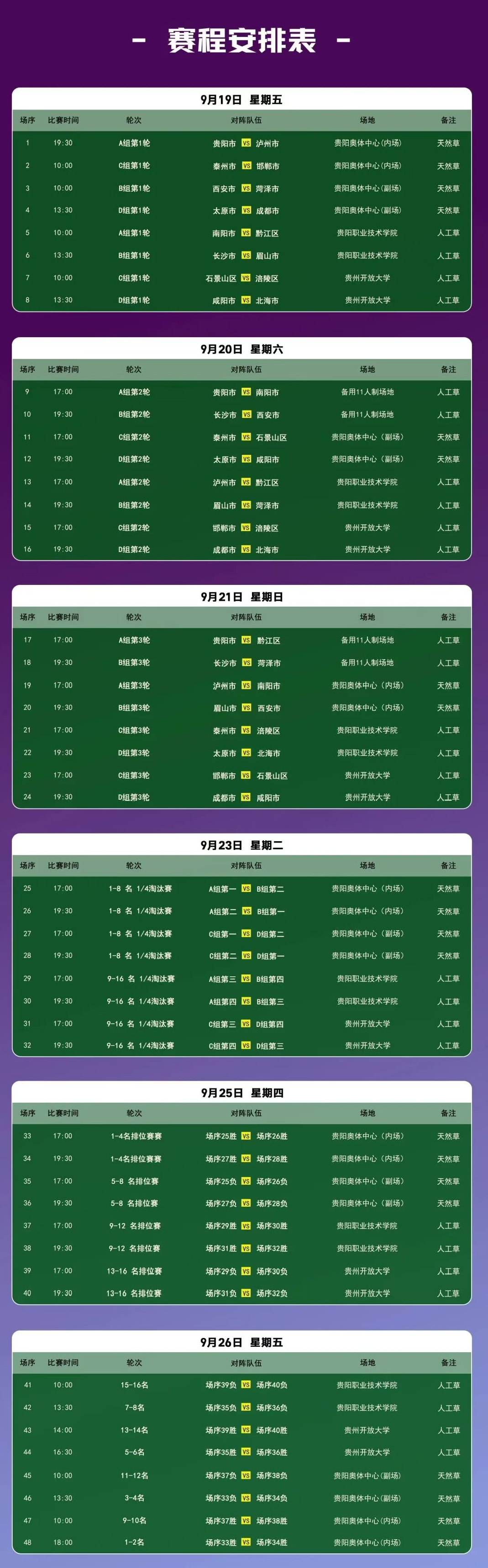Open the 9月23日 星期二 date header
The width and height of the screenshot is (488, 1568).
[x=242, y=845]
